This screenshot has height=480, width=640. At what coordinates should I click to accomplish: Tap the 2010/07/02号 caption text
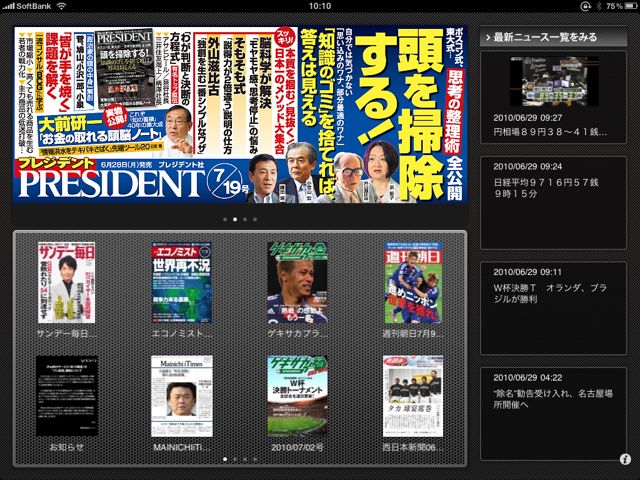(297, 447)
